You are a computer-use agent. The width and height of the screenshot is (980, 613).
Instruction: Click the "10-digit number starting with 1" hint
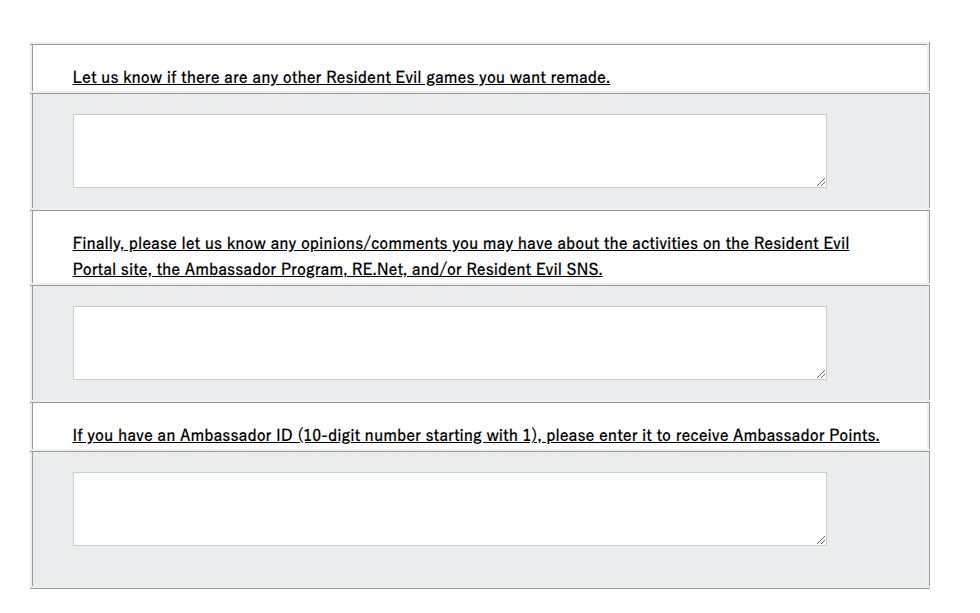(418, 436)
